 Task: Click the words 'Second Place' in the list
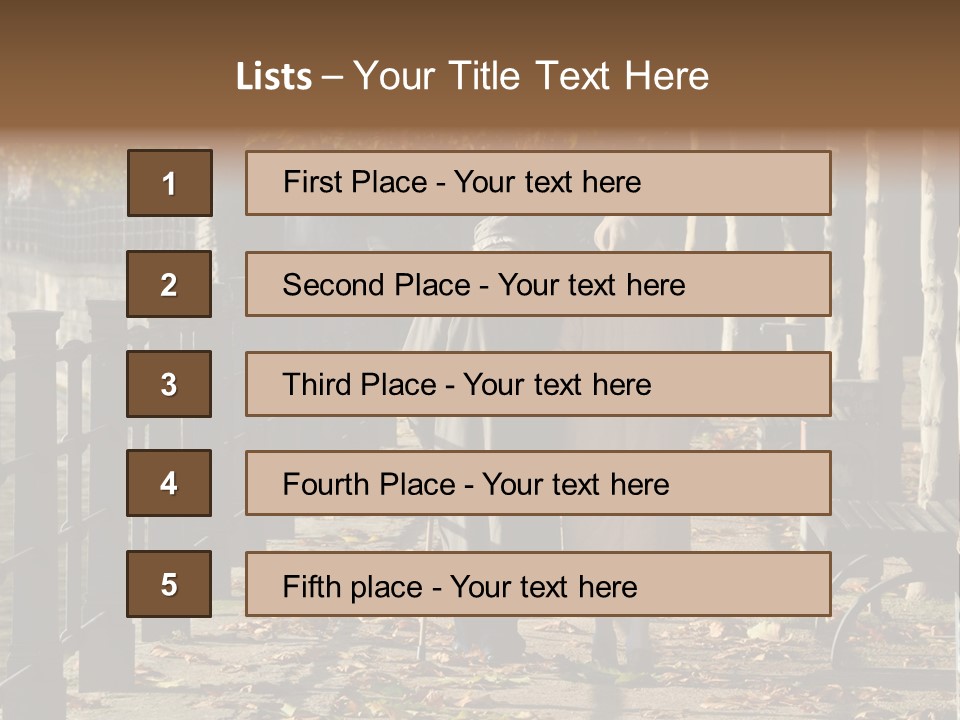tap(377, 285)
